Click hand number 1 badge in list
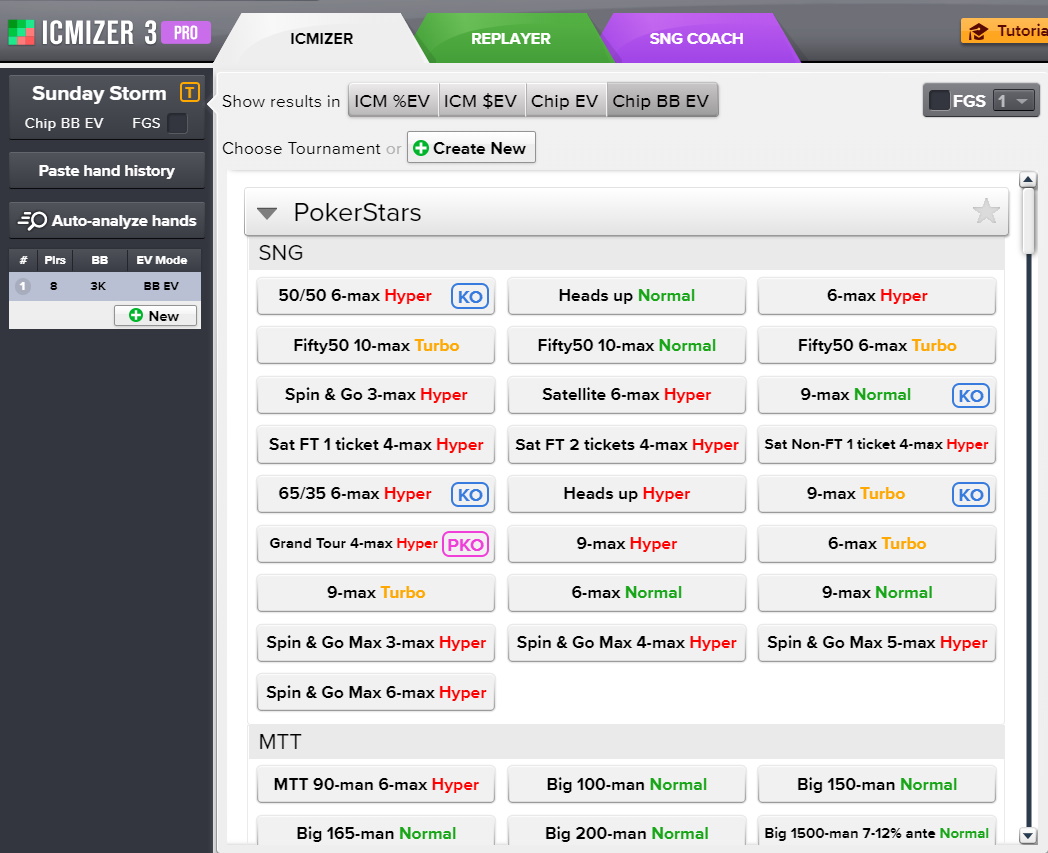This screenshot has height=853, width=1048. [23, 286]
